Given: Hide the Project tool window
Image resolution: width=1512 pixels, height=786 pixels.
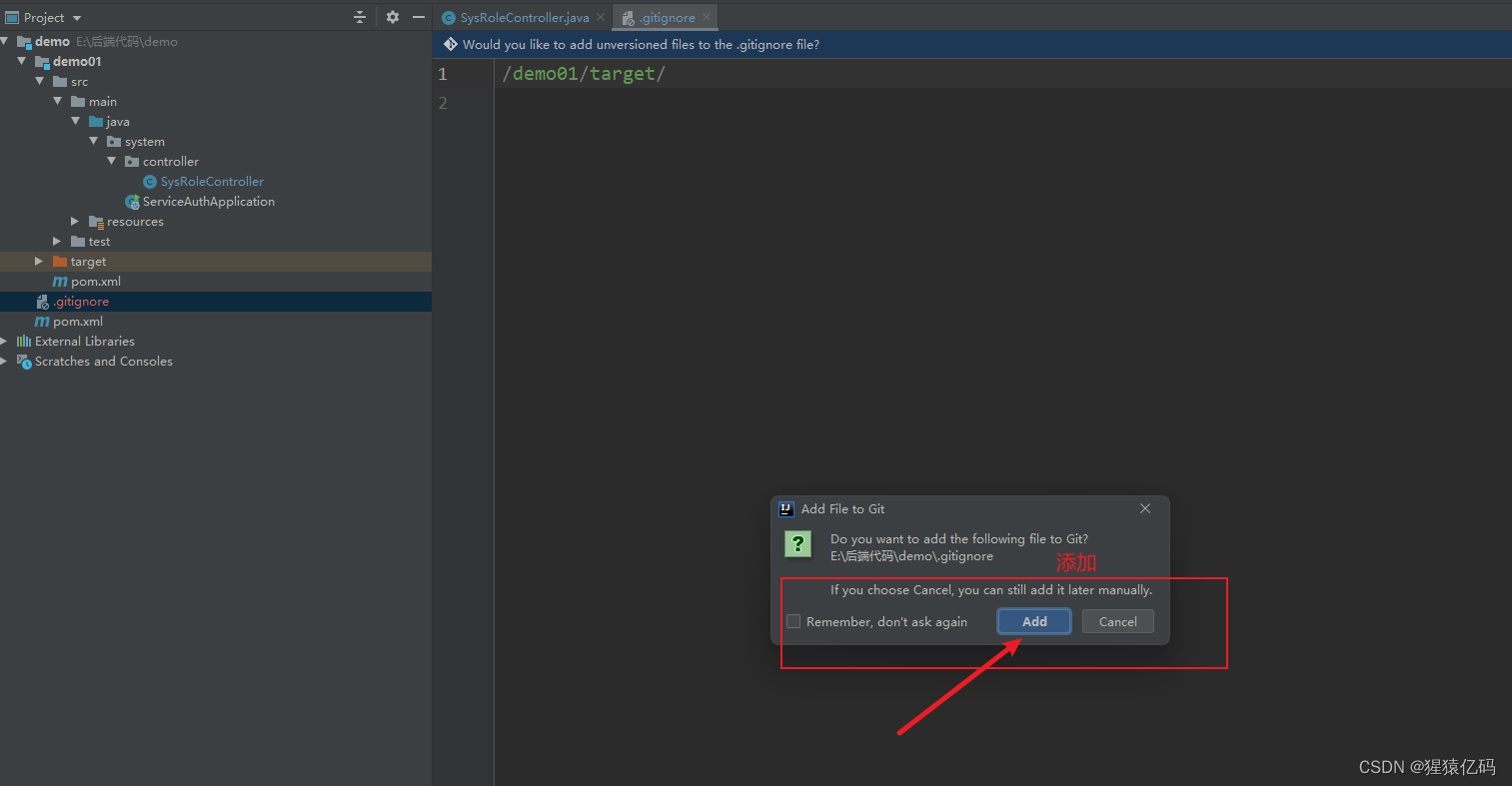Looking at the screenshot, I should click(419, 18).
